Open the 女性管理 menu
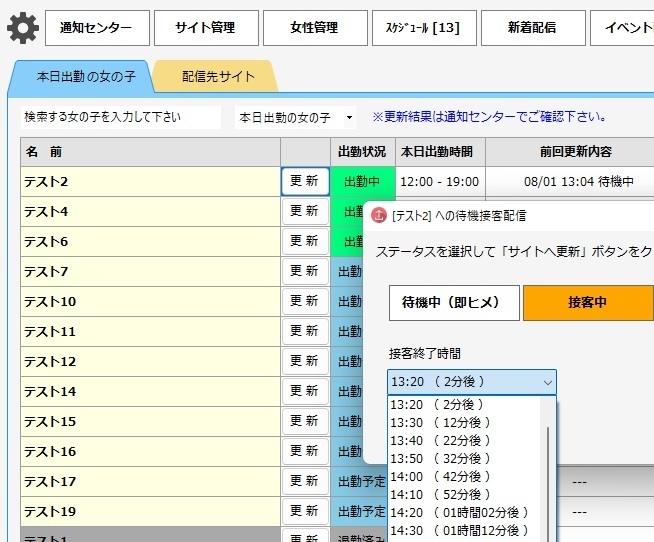This screenshot has height=542, width=654. coord(314,28)
